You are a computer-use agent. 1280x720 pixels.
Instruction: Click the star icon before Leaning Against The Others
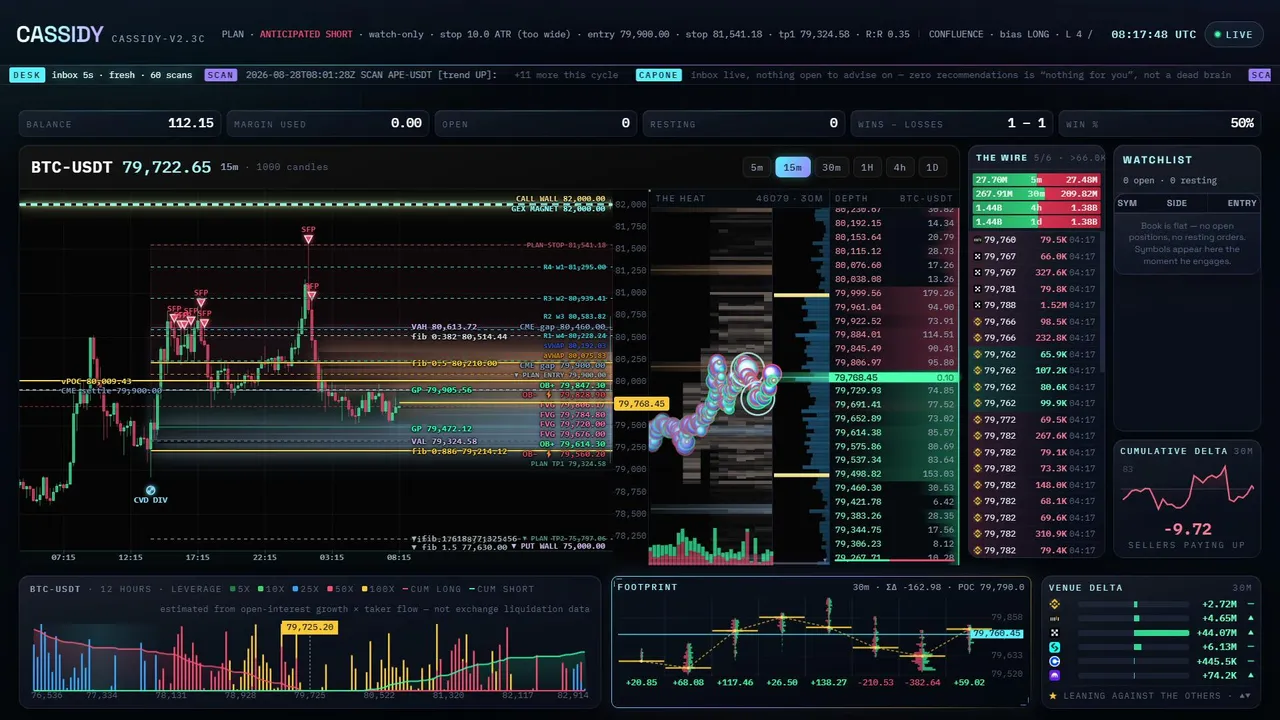pyautogui.click(x=1054, y=695)
